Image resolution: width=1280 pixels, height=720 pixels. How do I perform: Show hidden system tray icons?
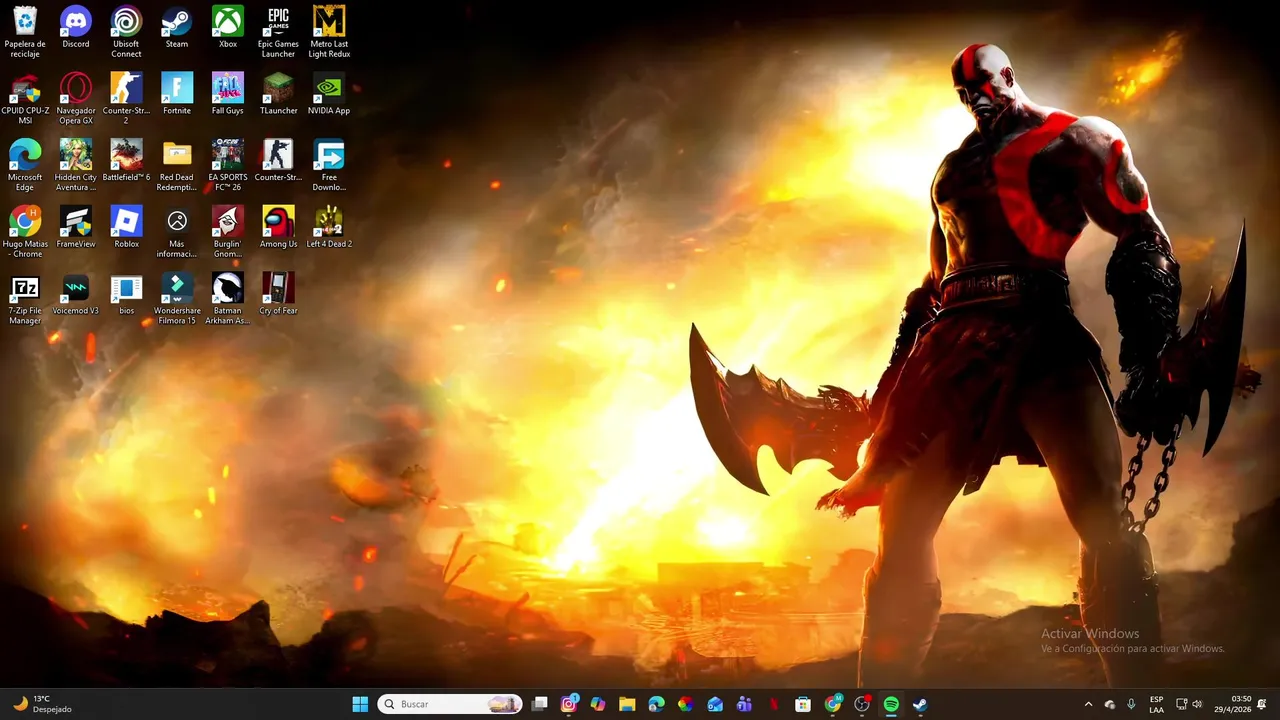click(1088, 704)
